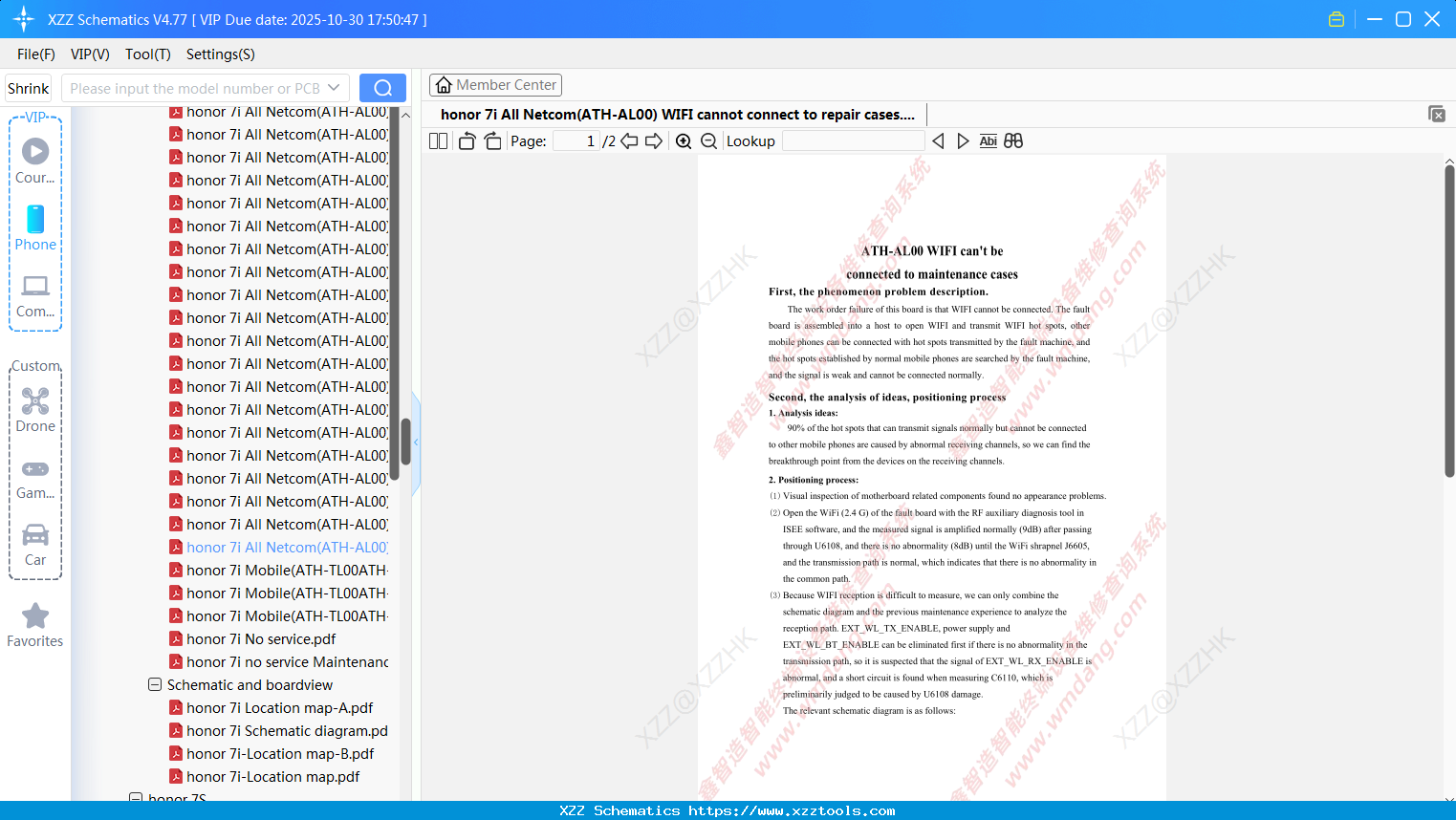Select the Phone category icon
Image resolution: width=1456 pixels, height=820 pixels.
[x=35, y=219]
